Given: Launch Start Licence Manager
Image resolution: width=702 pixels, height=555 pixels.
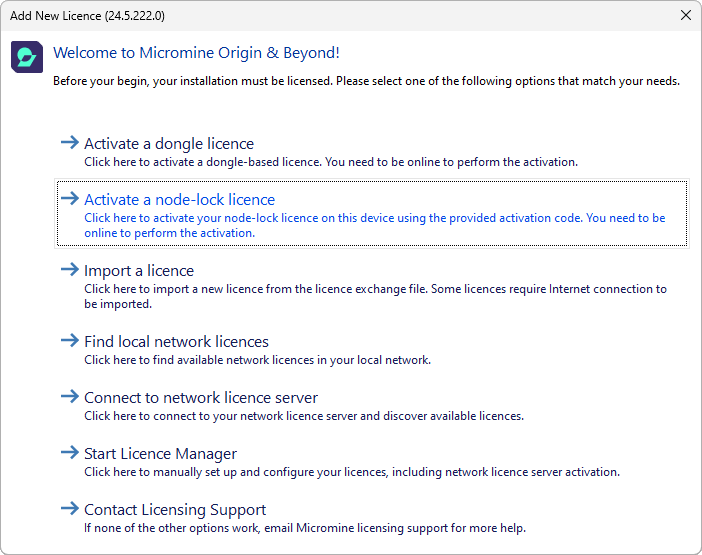Looking at the screenshot, I should [x=160, y=454].
